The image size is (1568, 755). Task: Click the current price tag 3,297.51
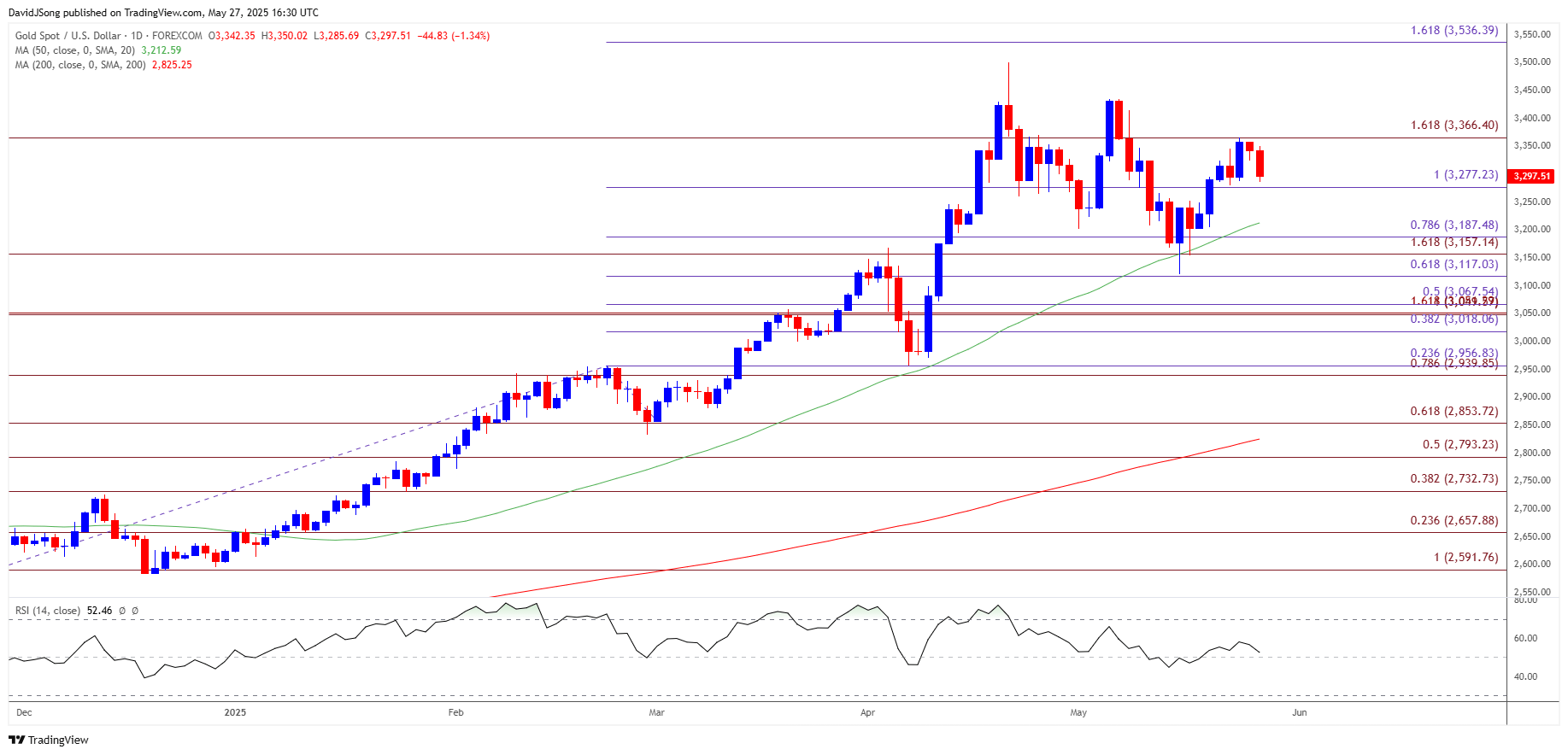pos(1531,176)
